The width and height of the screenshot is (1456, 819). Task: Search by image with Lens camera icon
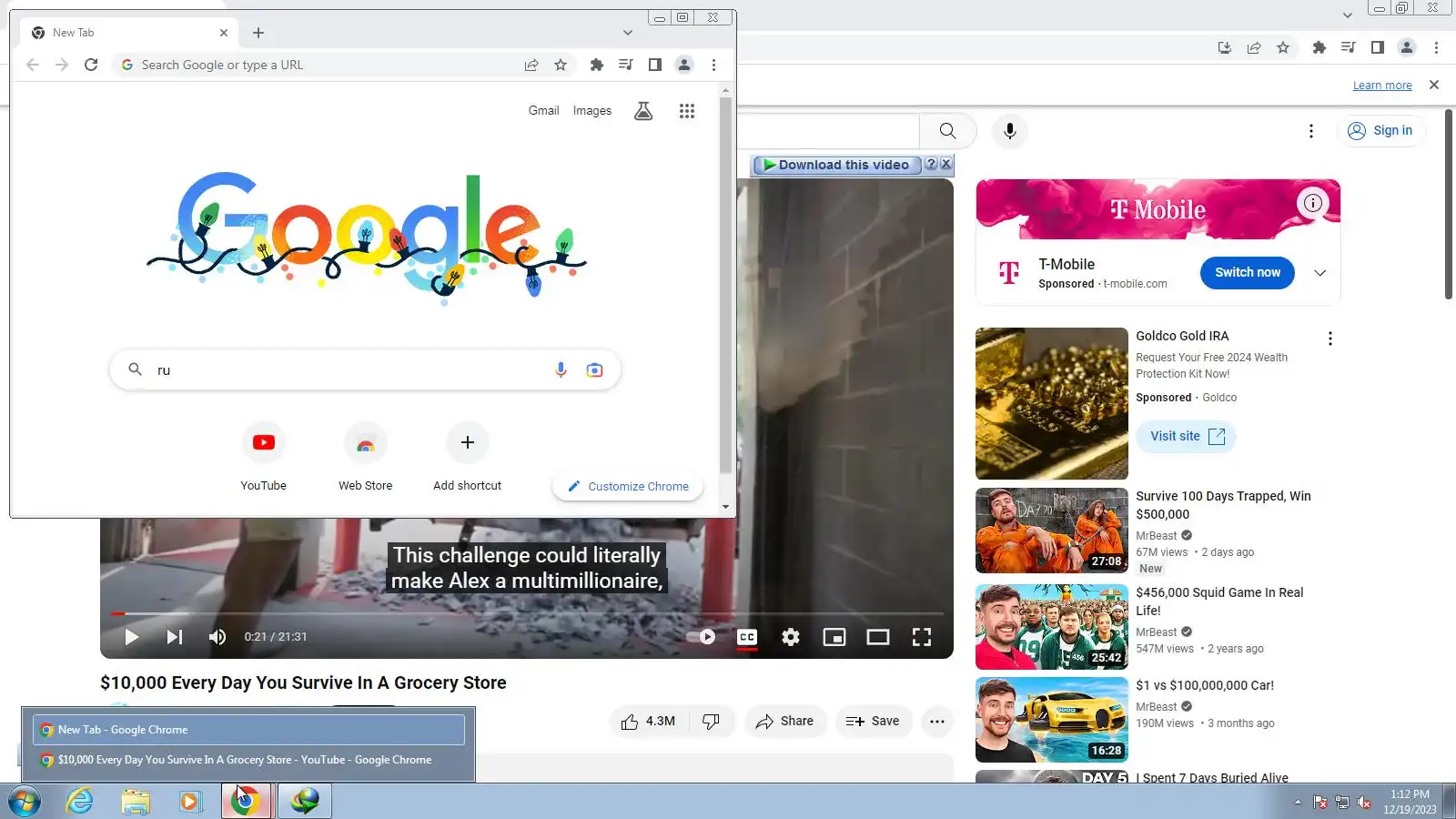[x=594, y=369]
